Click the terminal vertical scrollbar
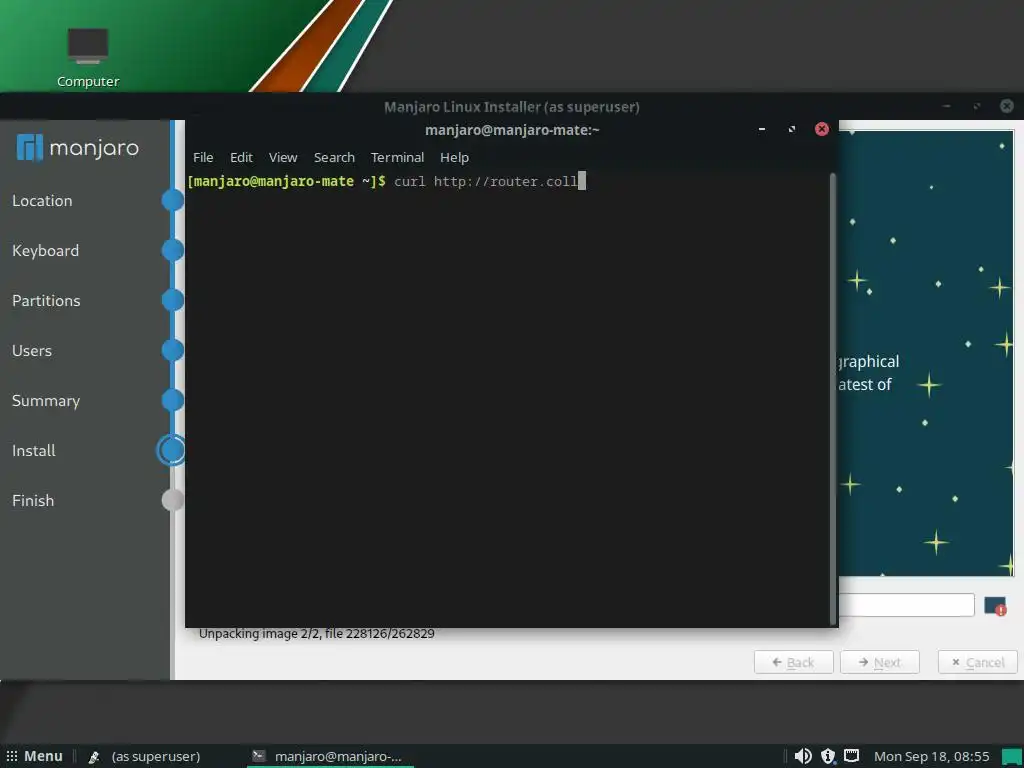This screenshot has width=1024, height=768. point(833,398)
